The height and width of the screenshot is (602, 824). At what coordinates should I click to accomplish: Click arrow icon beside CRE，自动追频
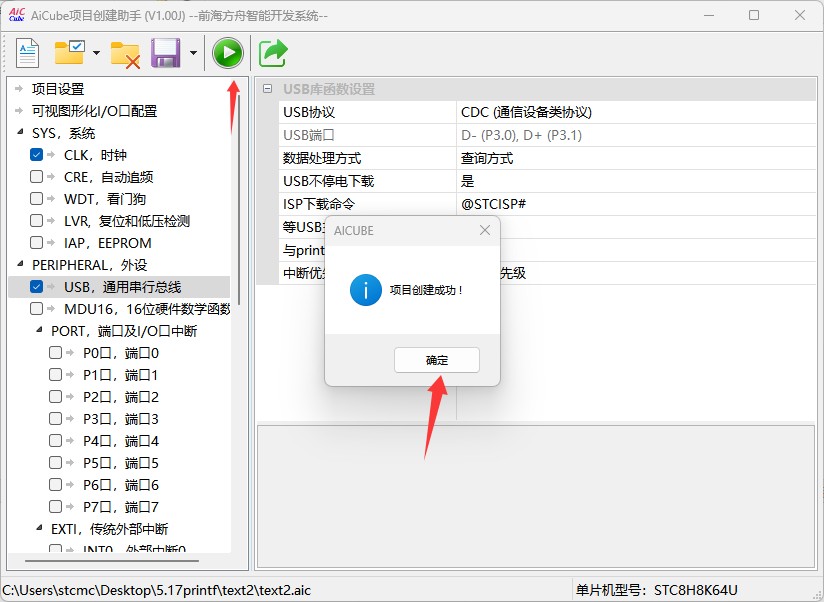(51, 177)
